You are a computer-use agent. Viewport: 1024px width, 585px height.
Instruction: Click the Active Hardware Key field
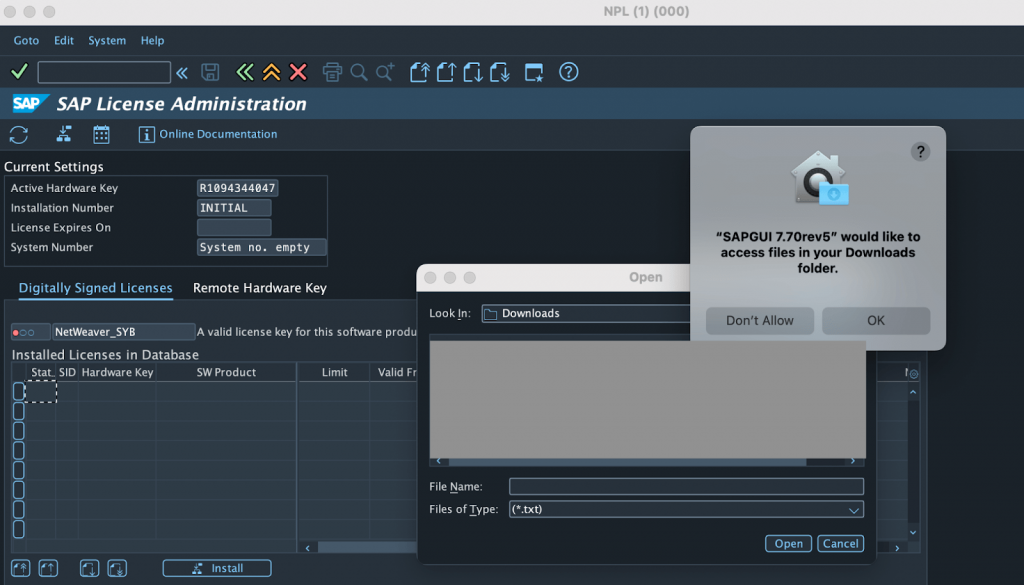tap(238, 188)
